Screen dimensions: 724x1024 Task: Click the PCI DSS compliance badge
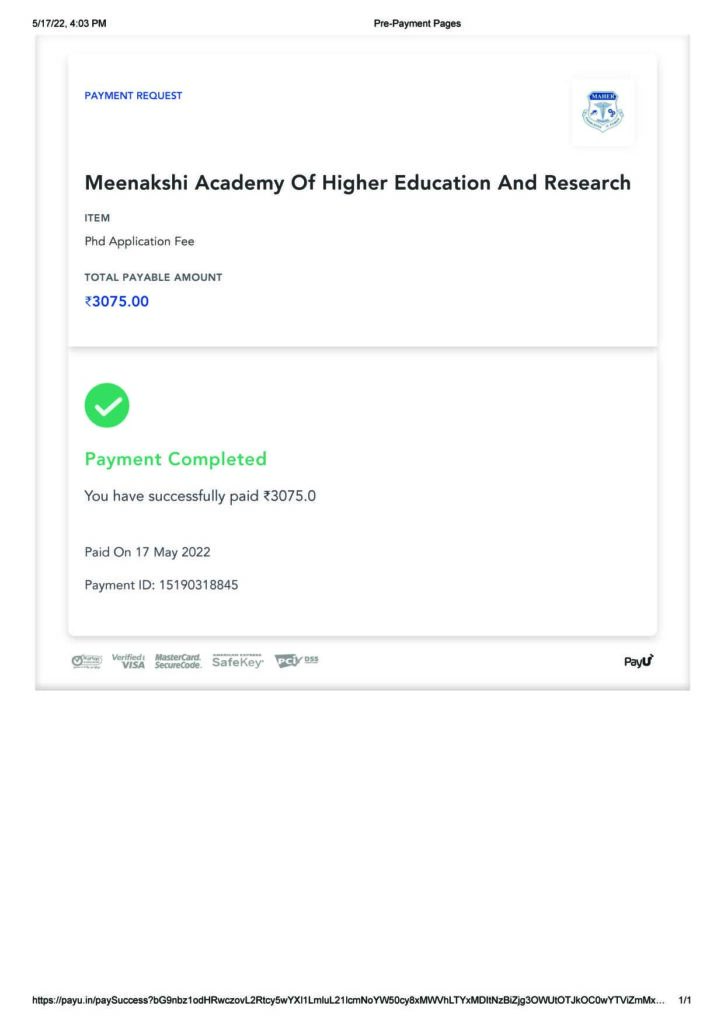click(x=296, y=661)
